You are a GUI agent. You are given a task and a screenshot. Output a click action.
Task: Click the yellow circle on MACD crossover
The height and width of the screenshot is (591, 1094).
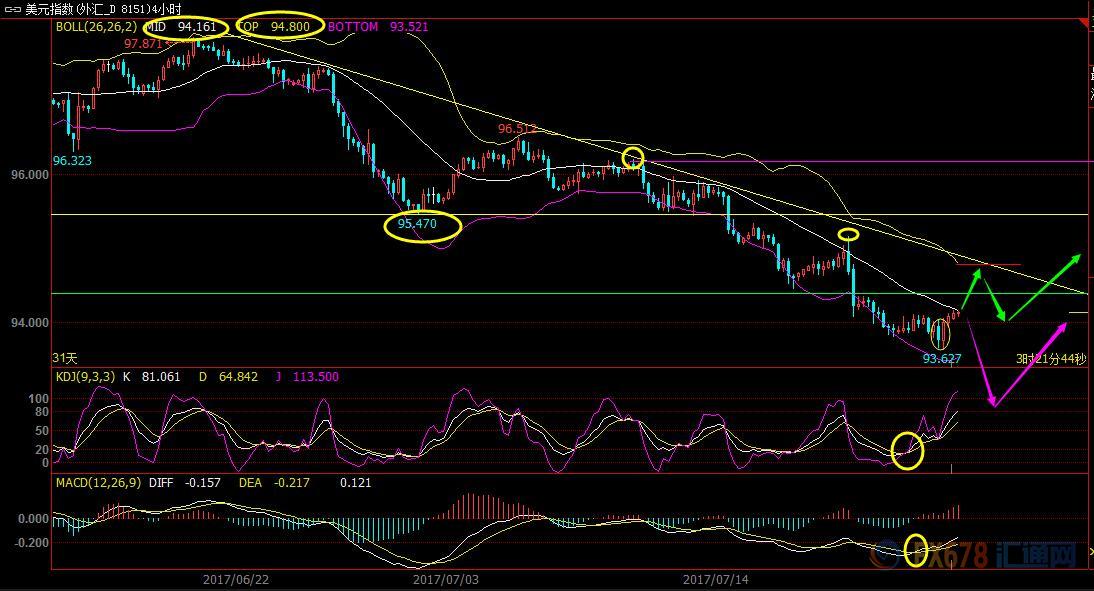(915, 549)
